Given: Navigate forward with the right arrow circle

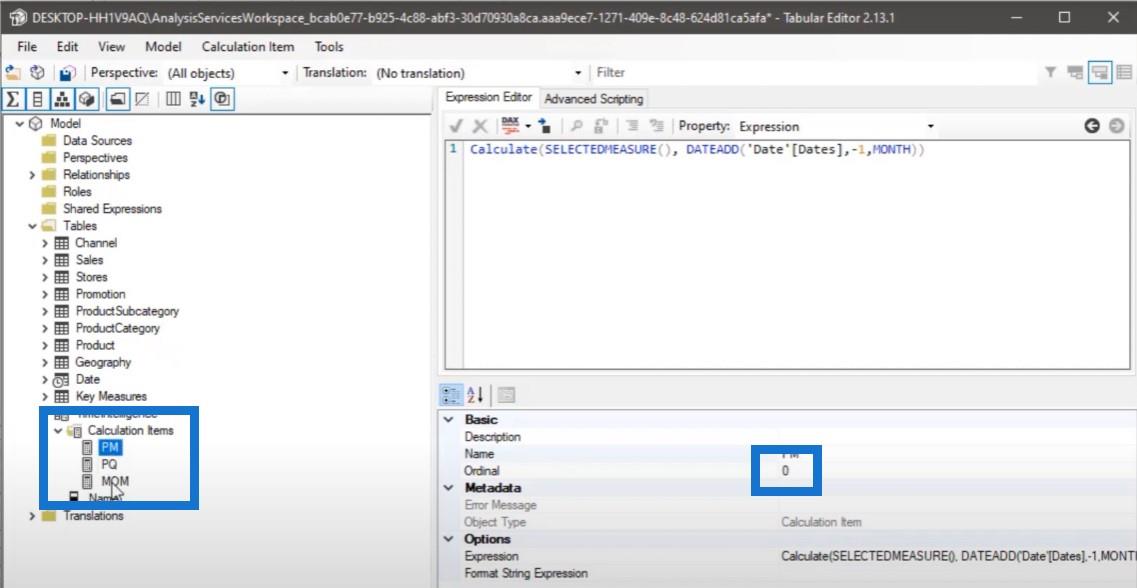Looking at the screenshot, I should (1117, 126).
